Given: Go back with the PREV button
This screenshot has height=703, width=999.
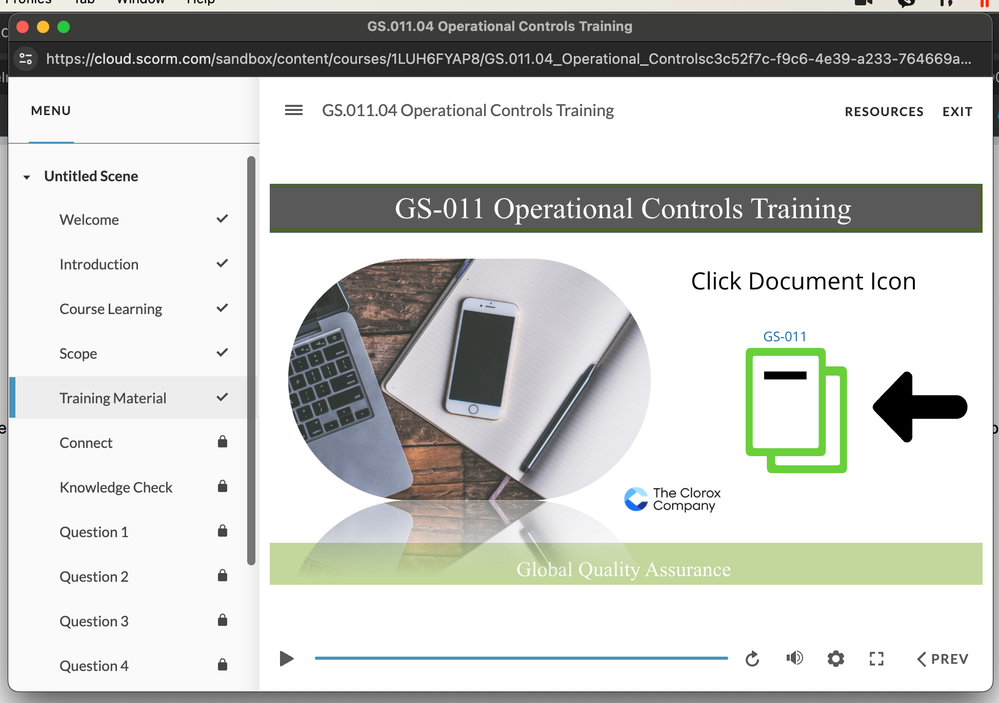Looking at the screenshot, I should (x=942, y=658).
